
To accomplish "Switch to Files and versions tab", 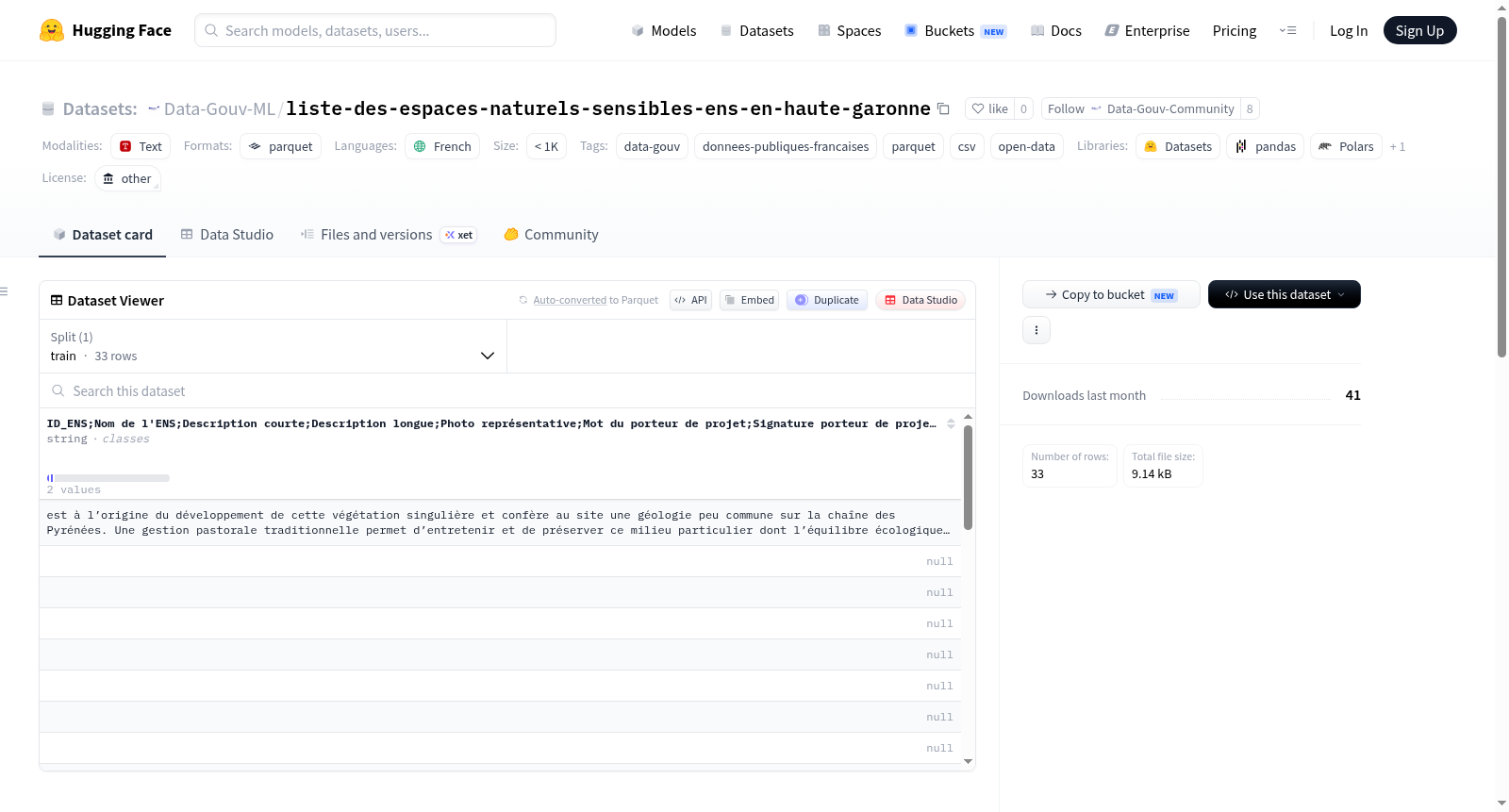I will click(x=389, y=234).
